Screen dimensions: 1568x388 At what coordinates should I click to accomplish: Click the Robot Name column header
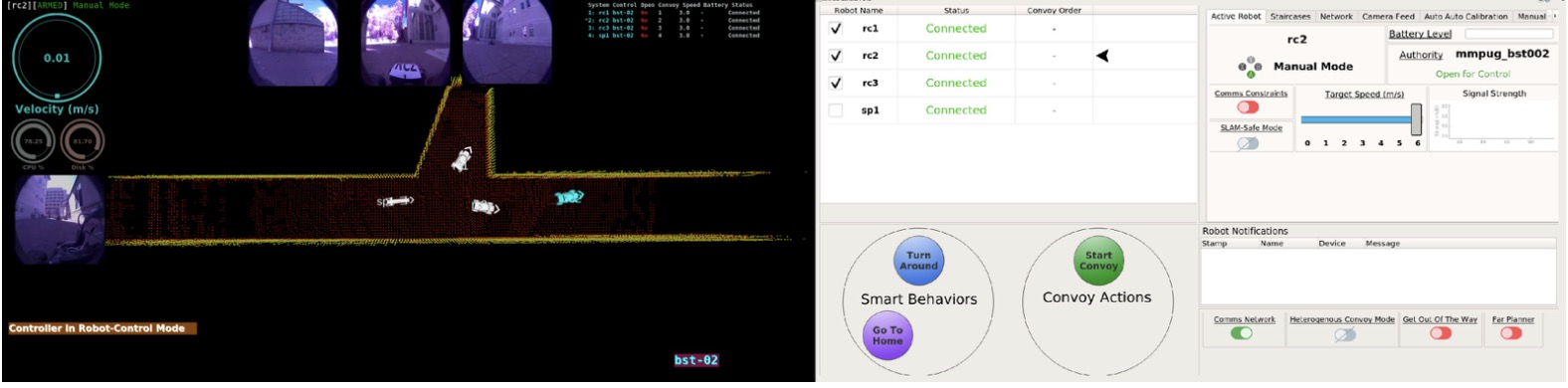tap(858, 10)
